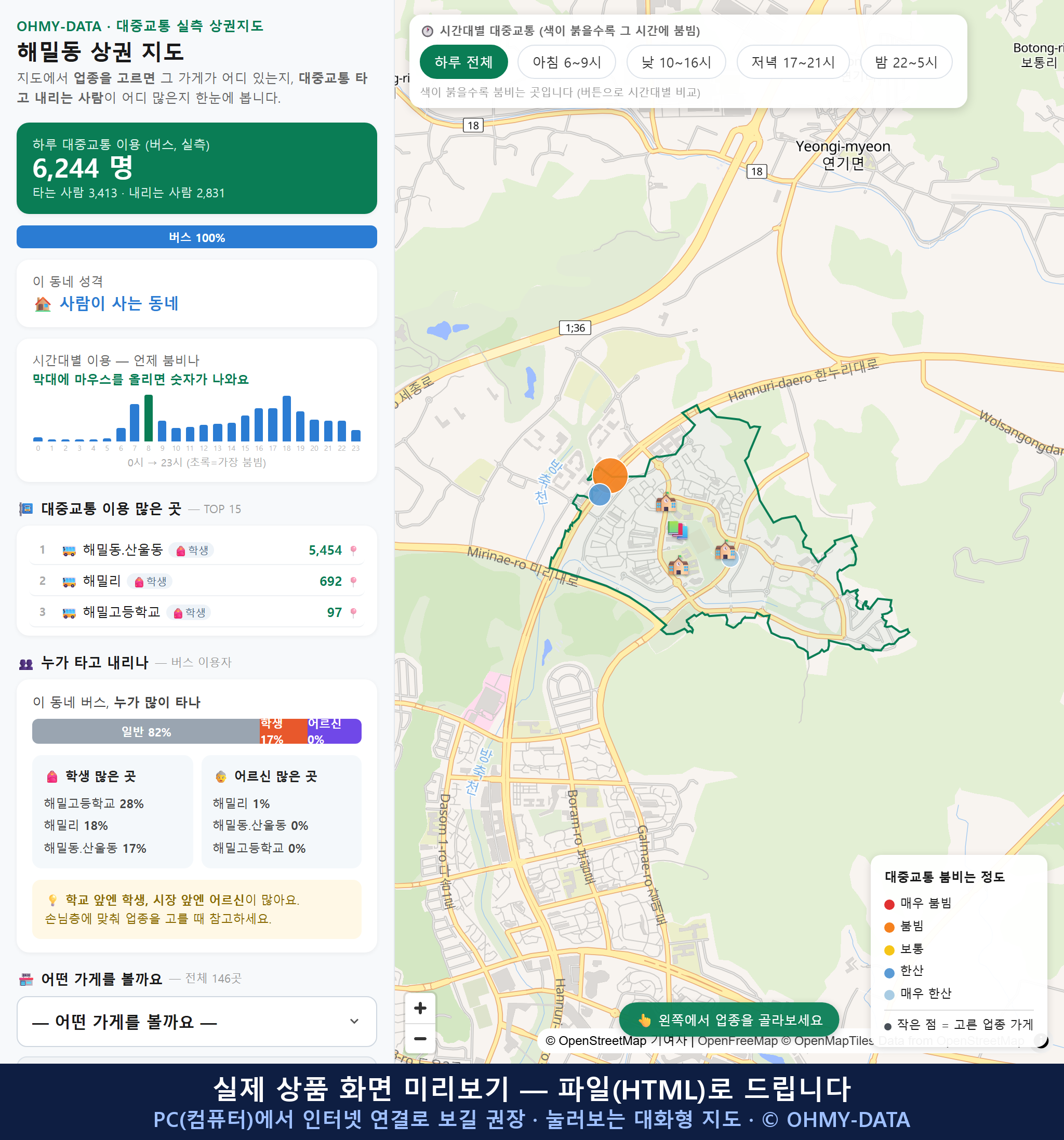Click the Yeongi-myeon 연기면 map label
This screenshot has width=1064, height=1140.
click(843, 155)
